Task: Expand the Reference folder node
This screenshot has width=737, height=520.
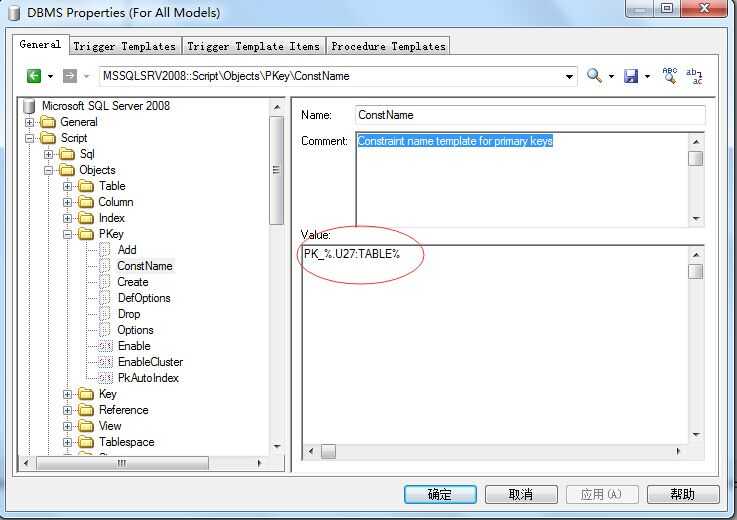Action: tap(67, 410)
